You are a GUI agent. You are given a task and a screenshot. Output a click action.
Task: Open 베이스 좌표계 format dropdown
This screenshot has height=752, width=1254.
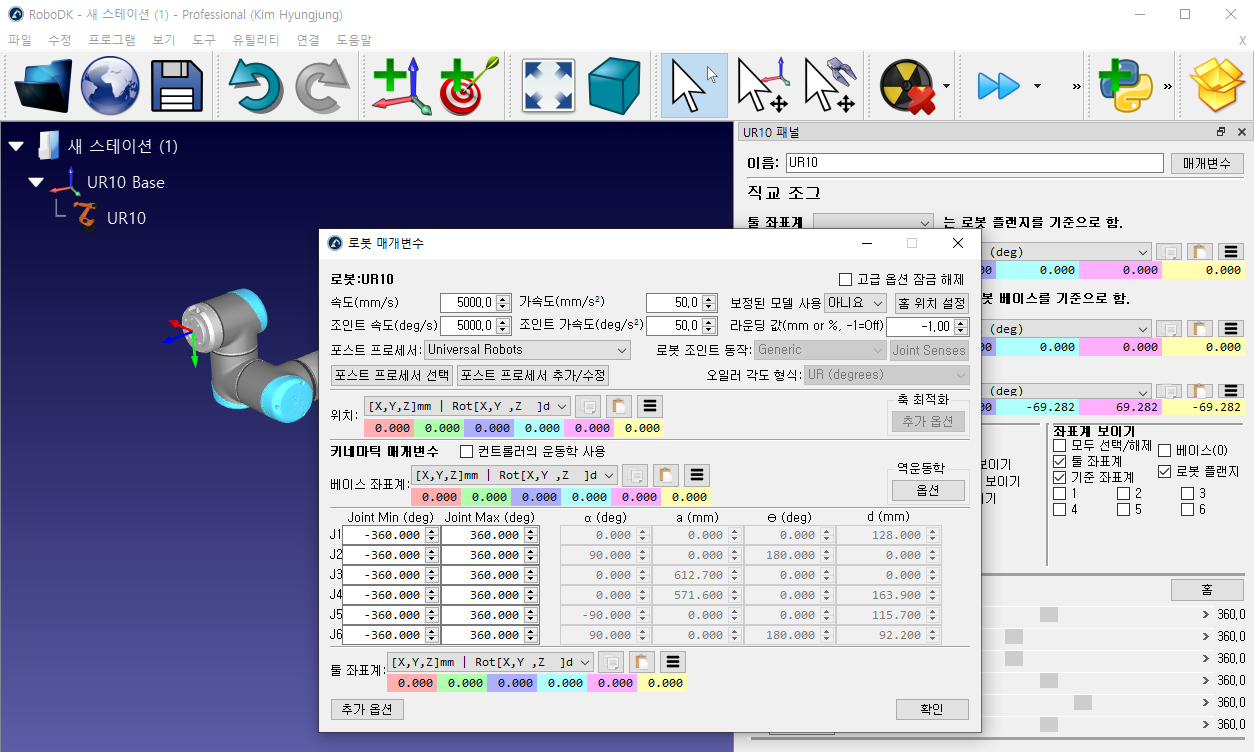click(x=514, y=475)
